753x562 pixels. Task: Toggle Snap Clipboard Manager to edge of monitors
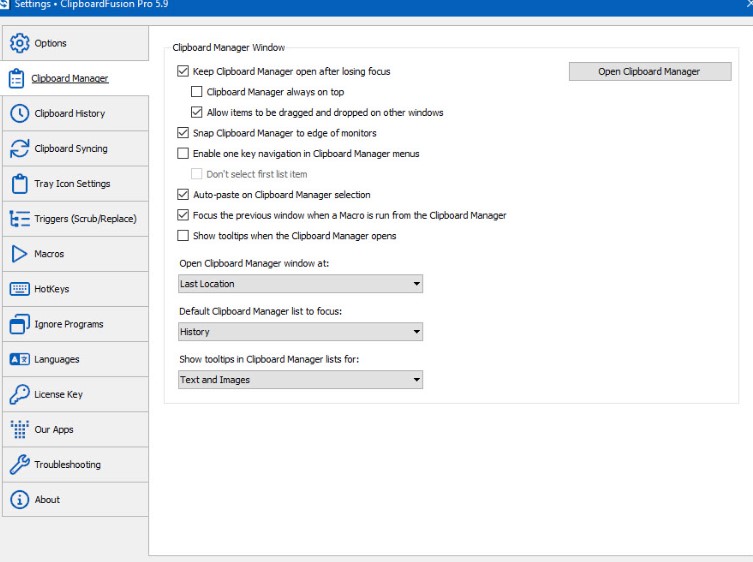click(x=183, y=133)
